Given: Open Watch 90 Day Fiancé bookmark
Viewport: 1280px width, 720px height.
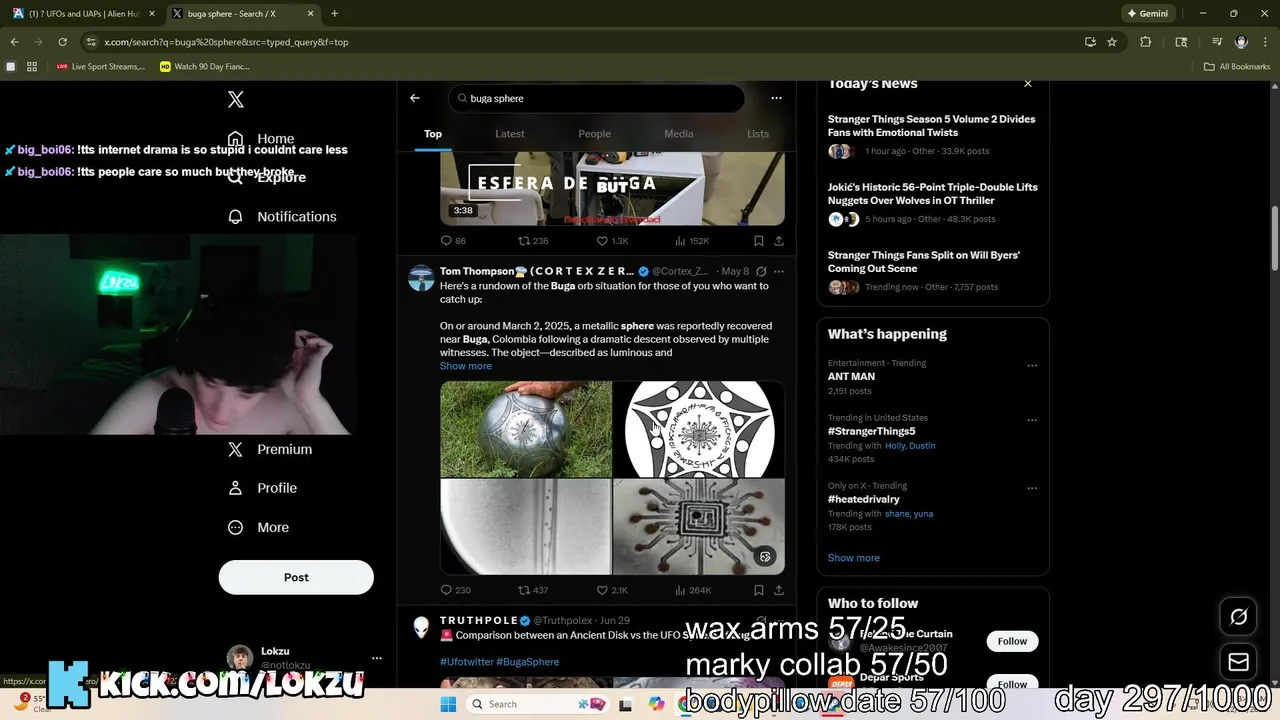Looking at the screenshot, I should tap(204, 67).
